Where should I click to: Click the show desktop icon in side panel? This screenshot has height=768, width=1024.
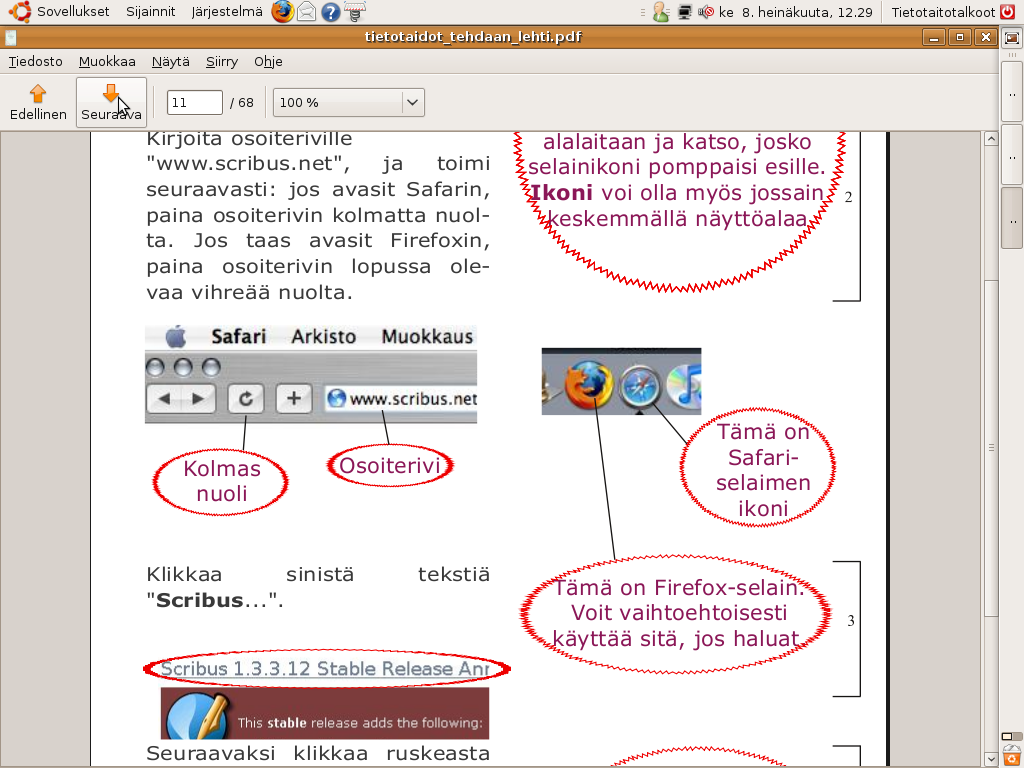(1012, 39)
